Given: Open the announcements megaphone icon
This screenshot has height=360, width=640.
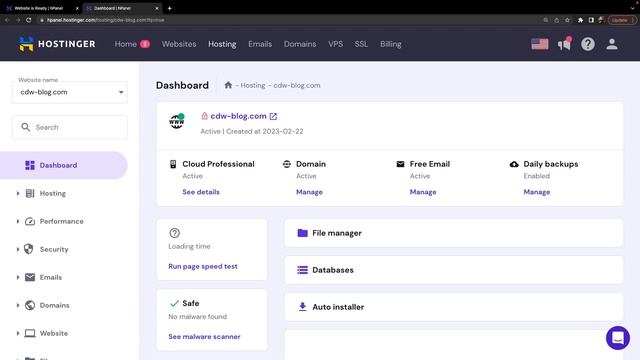Looking at the screenshot, I should [x=564, y=44].
